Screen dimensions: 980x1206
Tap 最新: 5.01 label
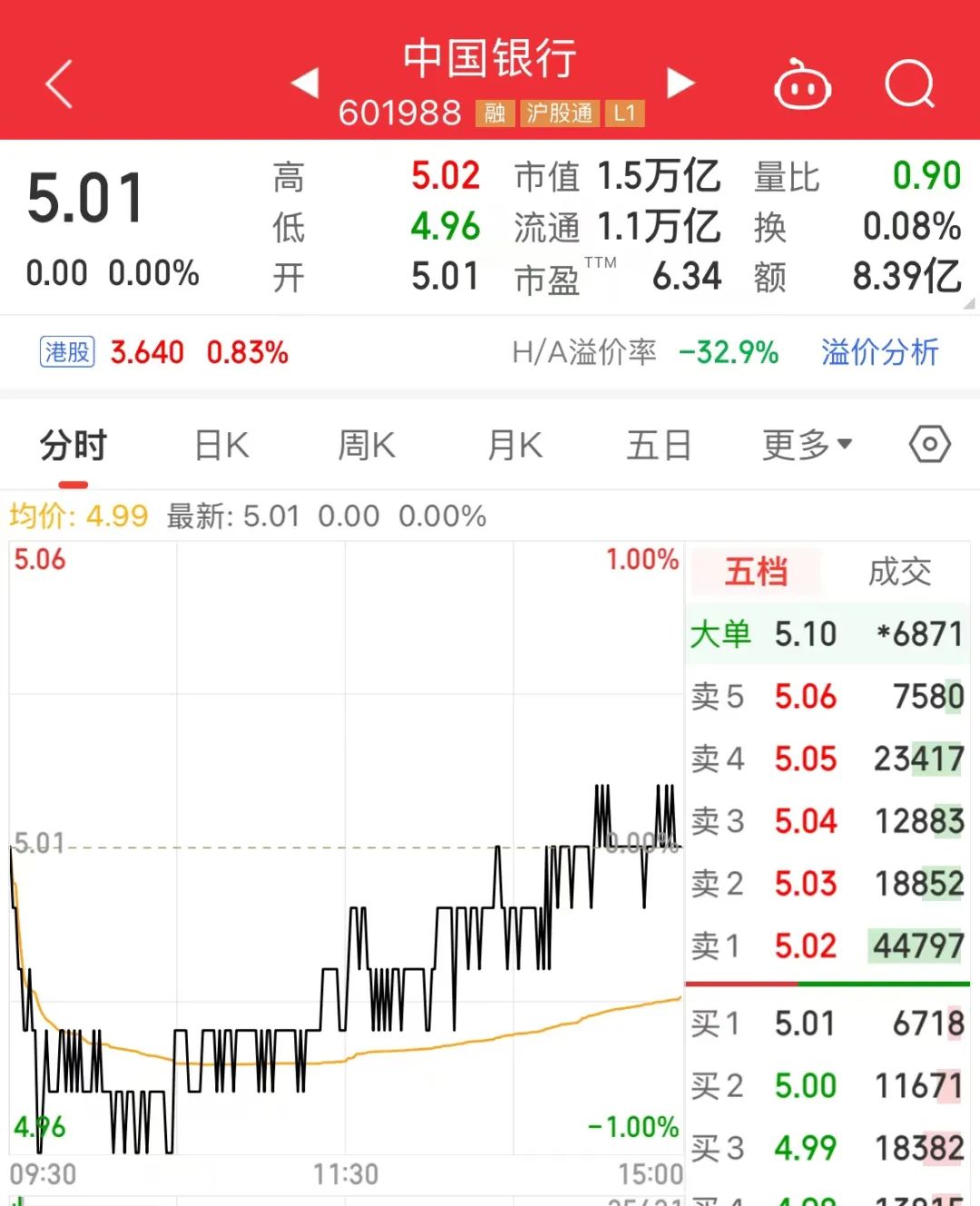[233, 516]
